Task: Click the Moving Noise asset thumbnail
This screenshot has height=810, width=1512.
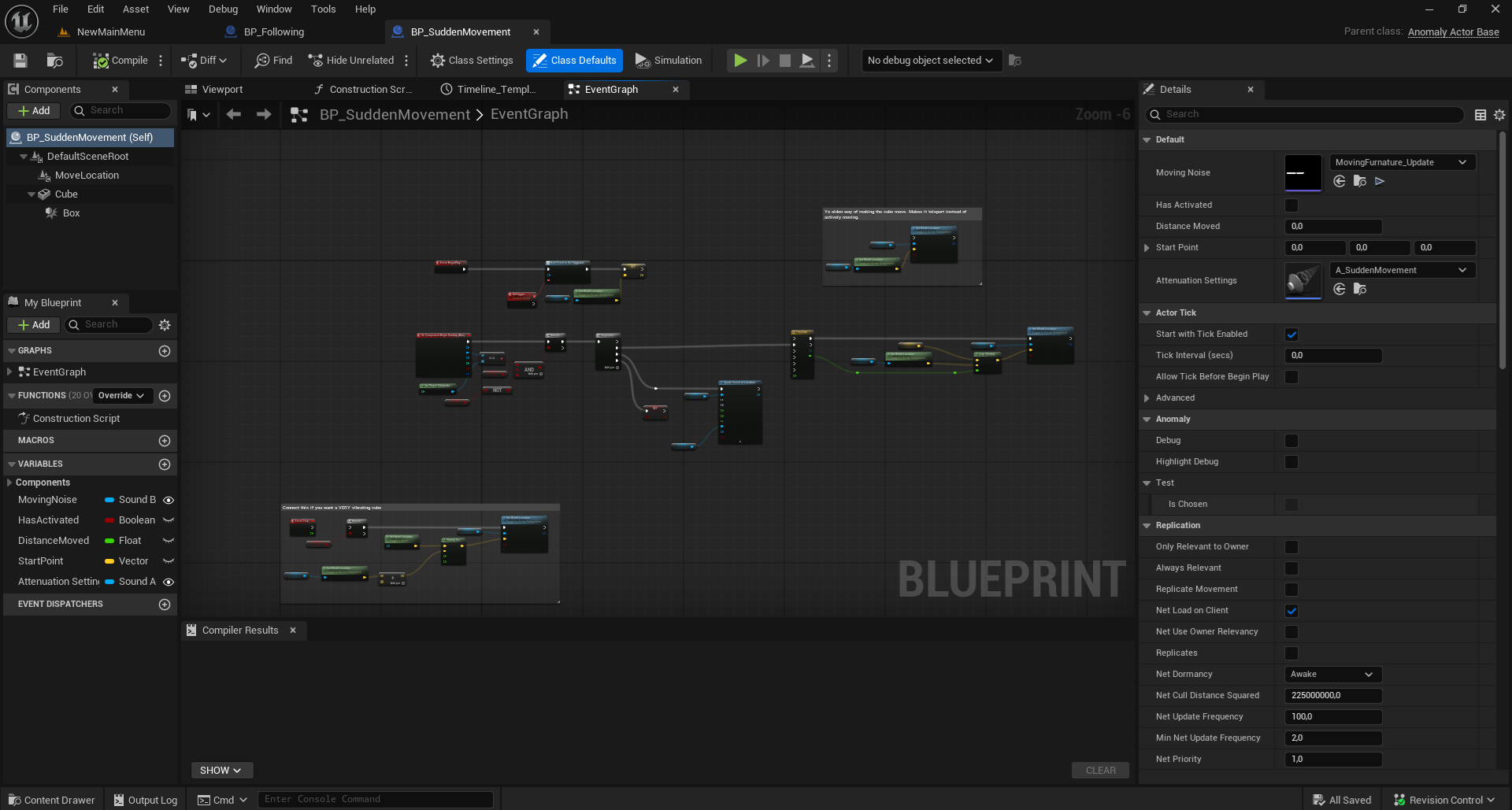Action: (x=1303, y=173)
